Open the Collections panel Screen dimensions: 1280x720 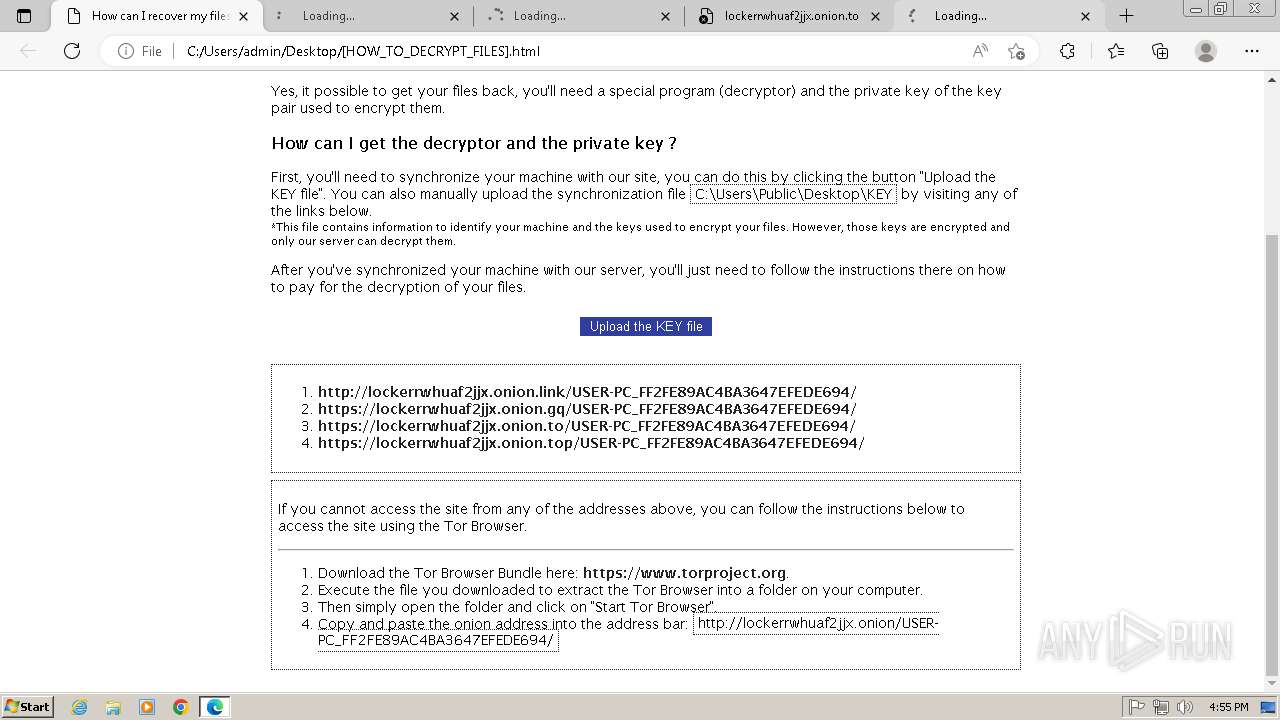[1160, 51]
